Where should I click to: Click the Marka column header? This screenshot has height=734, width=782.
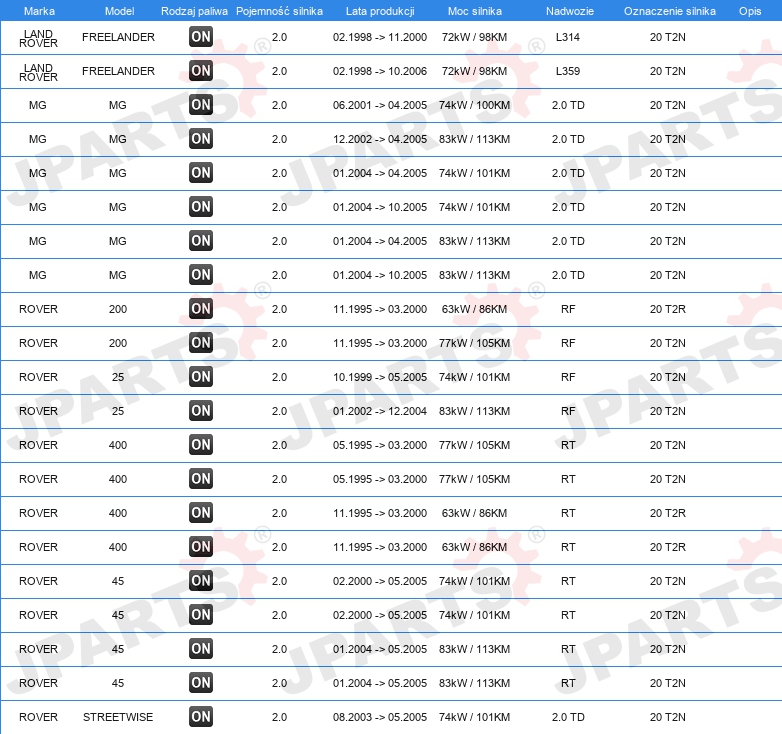pos(39,11)
